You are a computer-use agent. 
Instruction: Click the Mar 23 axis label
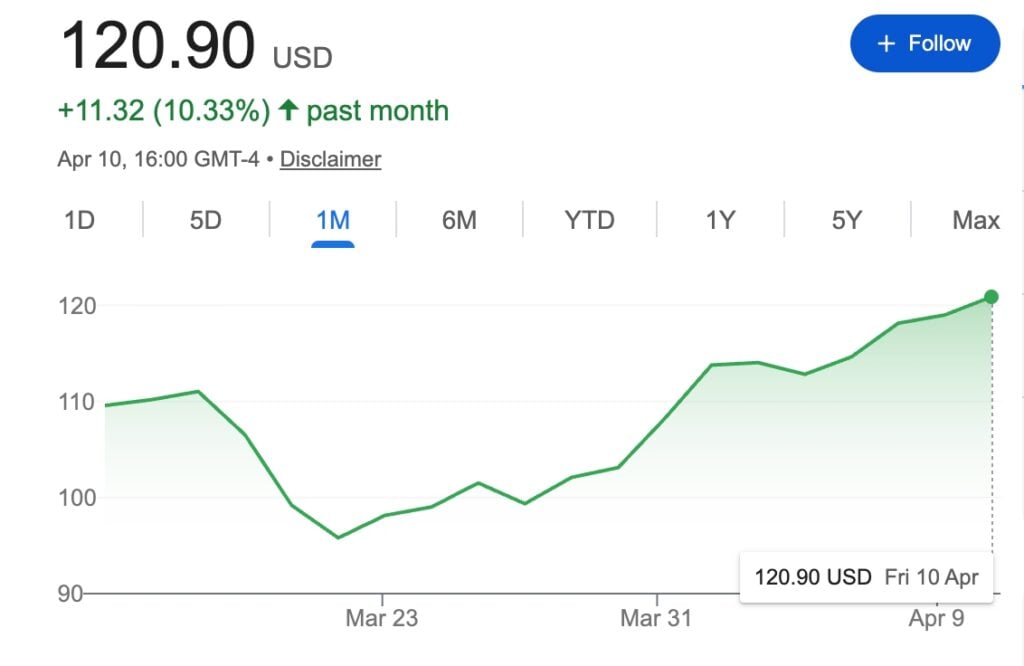point(382,618)
